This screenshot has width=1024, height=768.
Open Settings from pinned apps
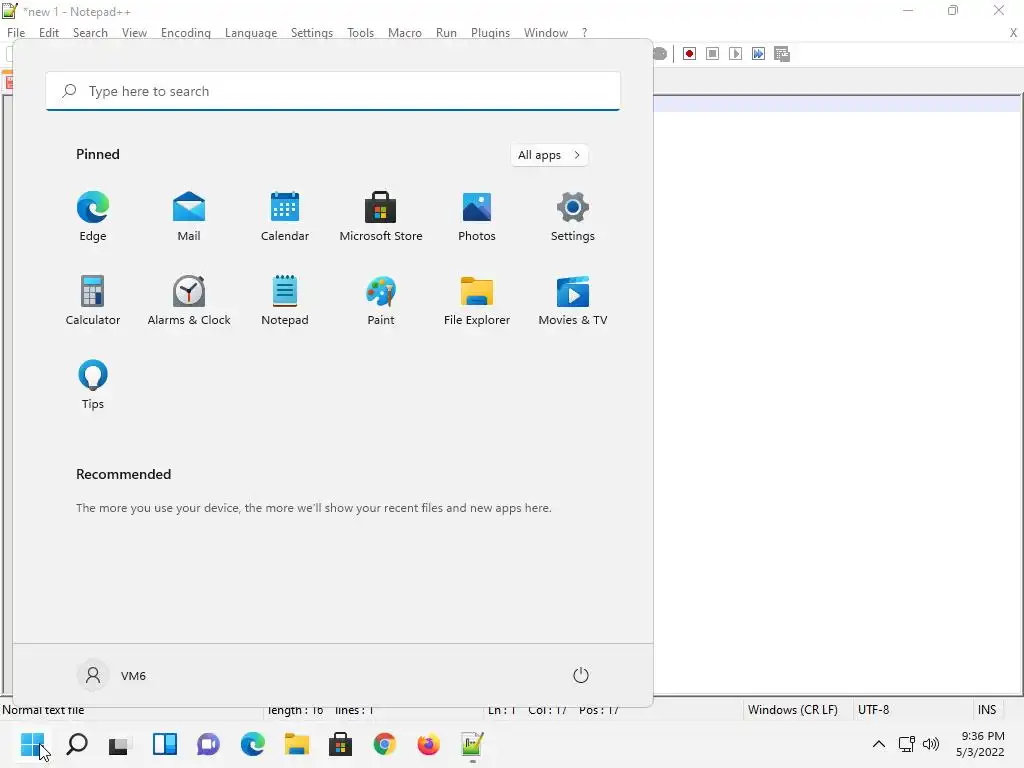pyautogui.click(x=573, y=217)
